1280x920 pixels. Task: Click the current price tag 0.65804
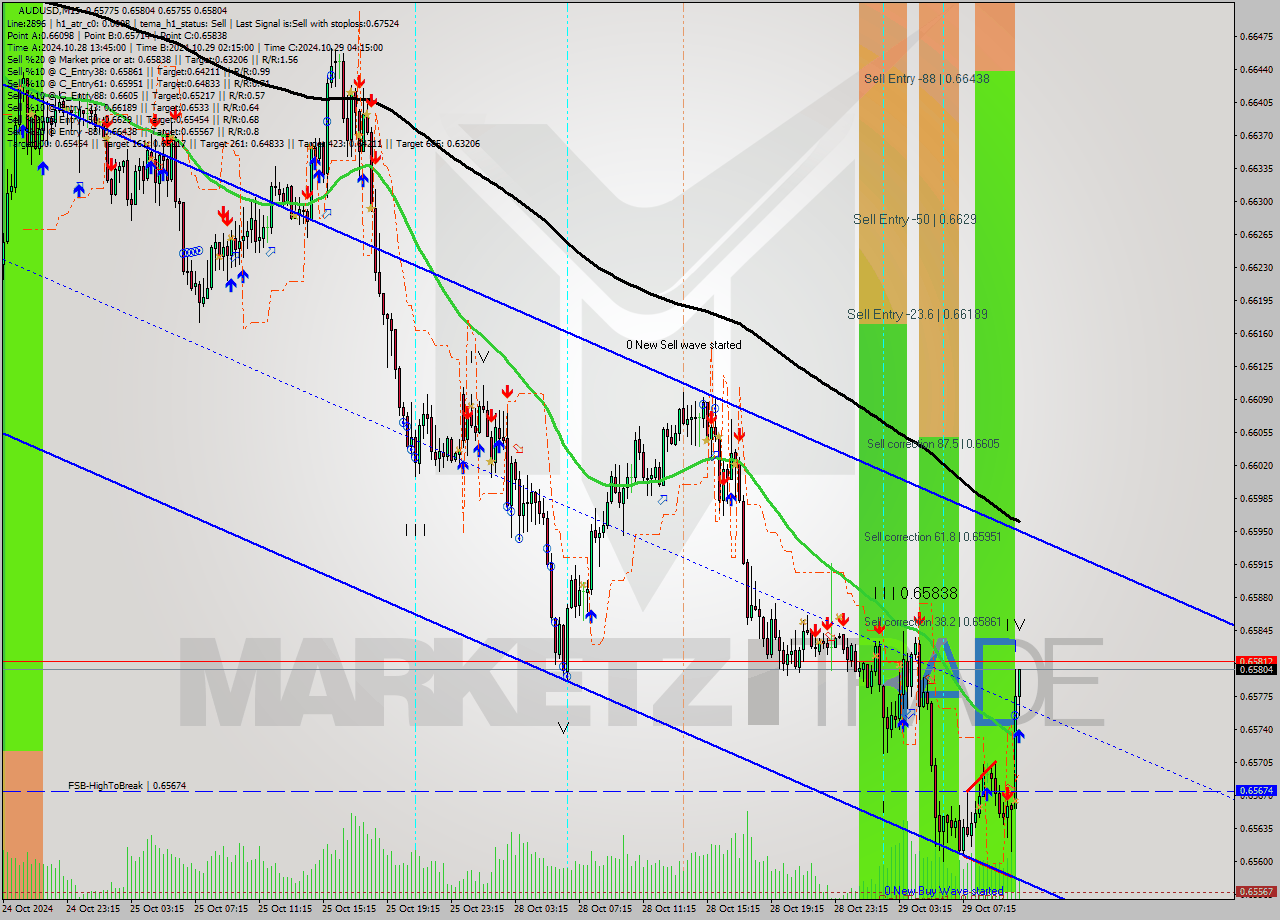coord(1256,669)
